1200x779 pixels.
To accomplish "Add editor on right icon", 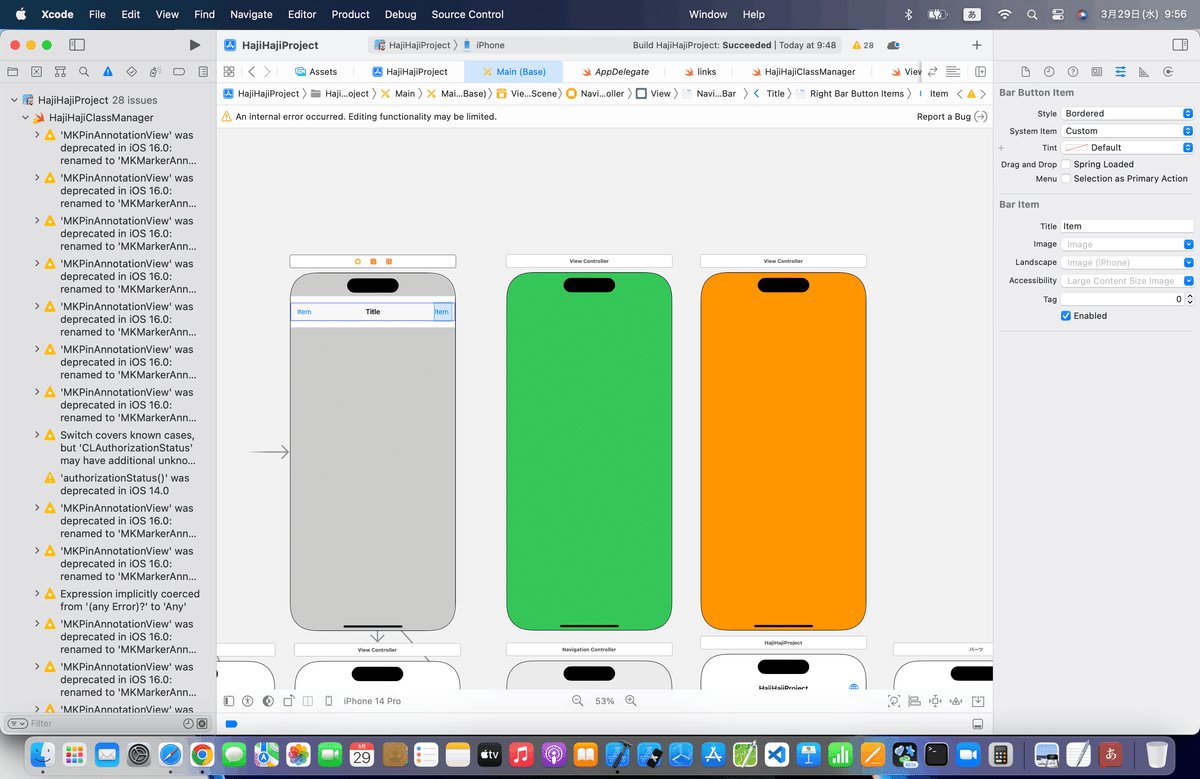I will (x=981, y=72).
